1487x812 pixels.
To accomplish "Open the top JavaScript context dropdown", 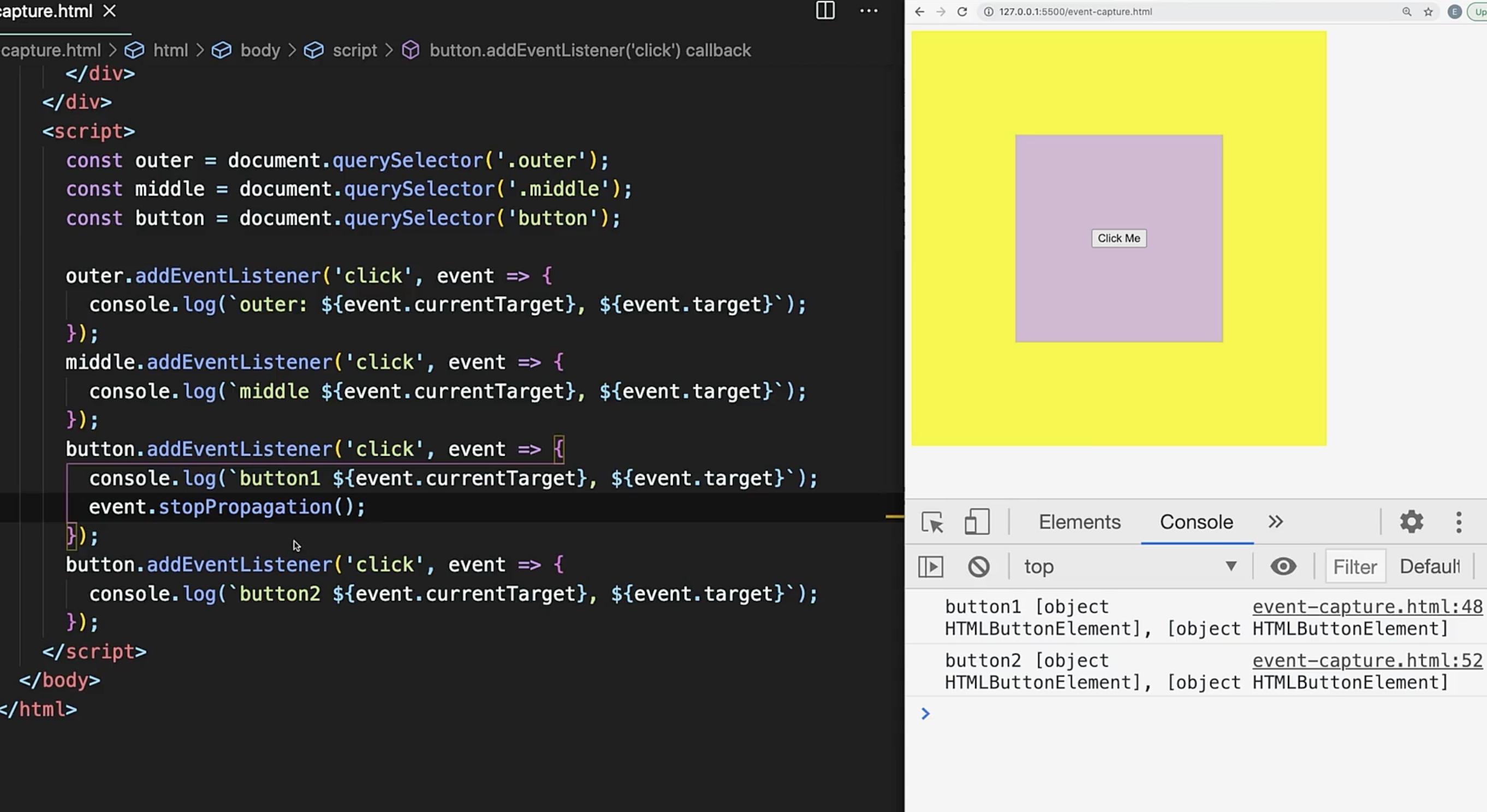I will click(1128, 566).
